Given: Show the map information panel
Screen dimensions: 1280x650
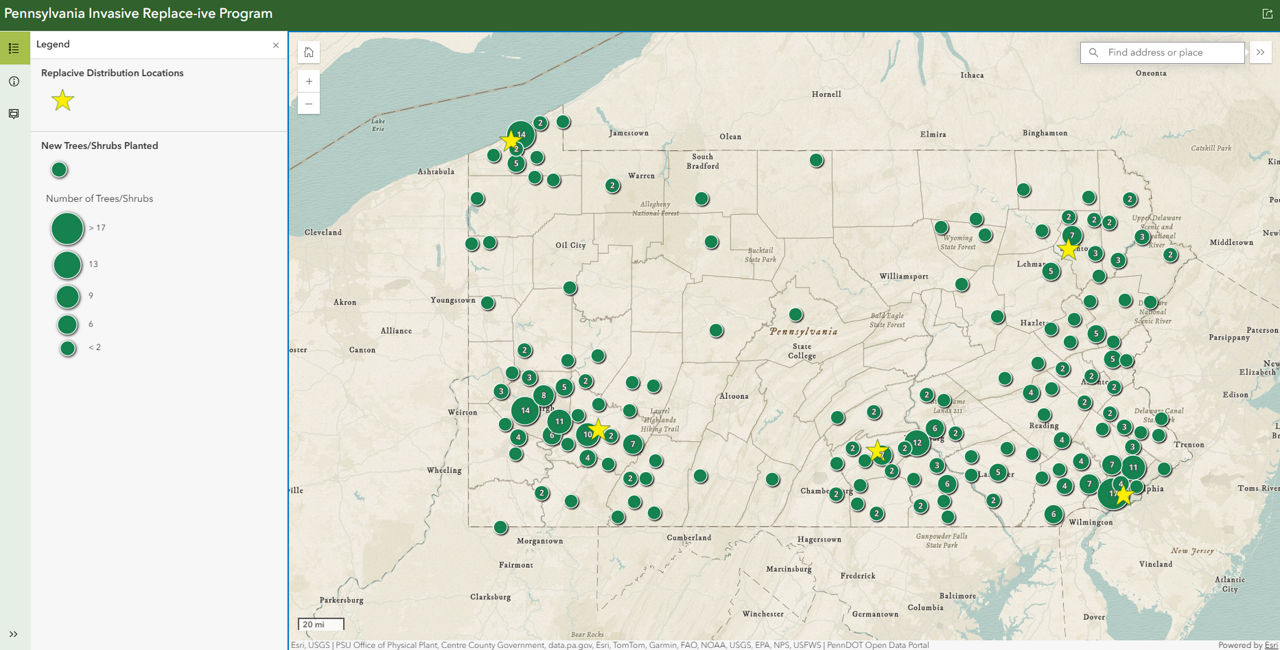Looking at the screenshot, I should 14,81.
